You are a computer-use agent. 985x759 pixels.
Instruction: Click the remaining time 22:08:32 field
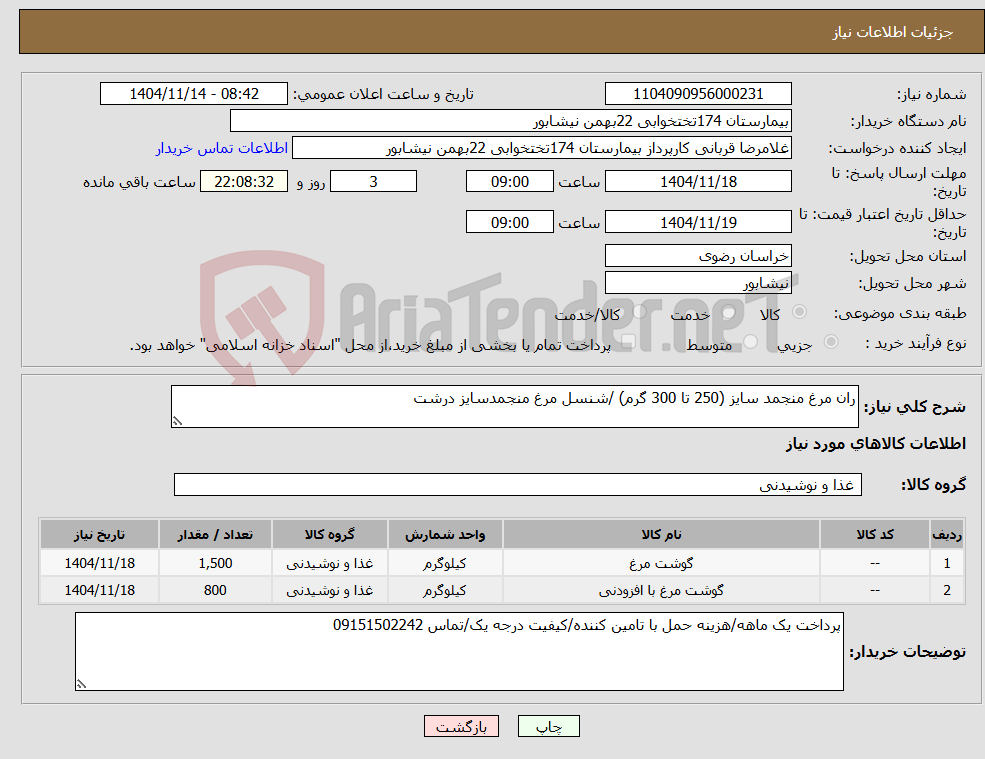point(244,182)
